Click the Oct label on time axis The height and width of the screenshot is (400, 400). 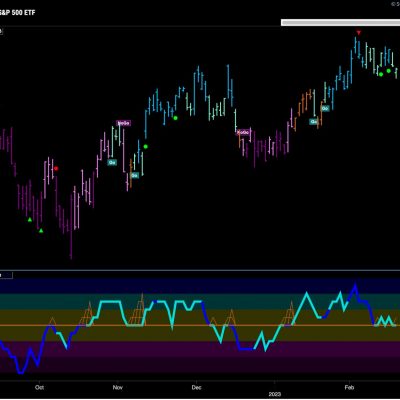coord(40,387)
